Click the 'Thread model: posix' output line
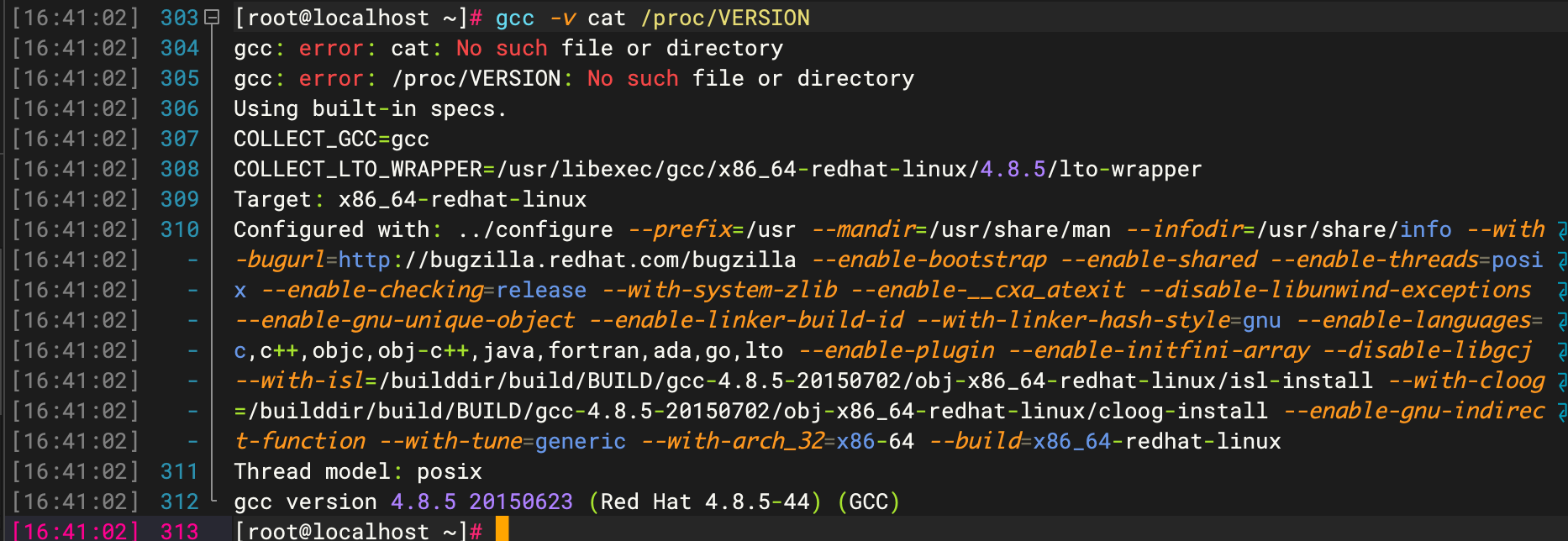 point(358,471)
